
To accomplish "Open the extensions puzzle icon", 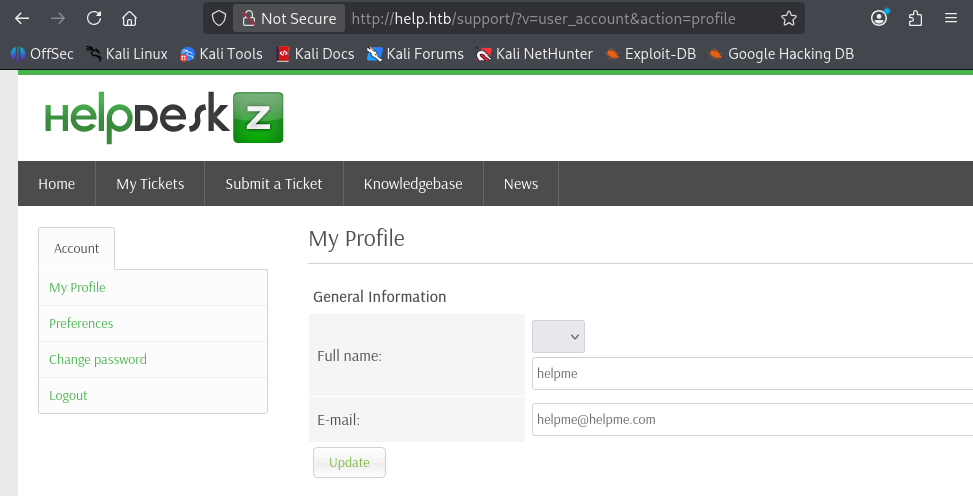I will (915, 18).
